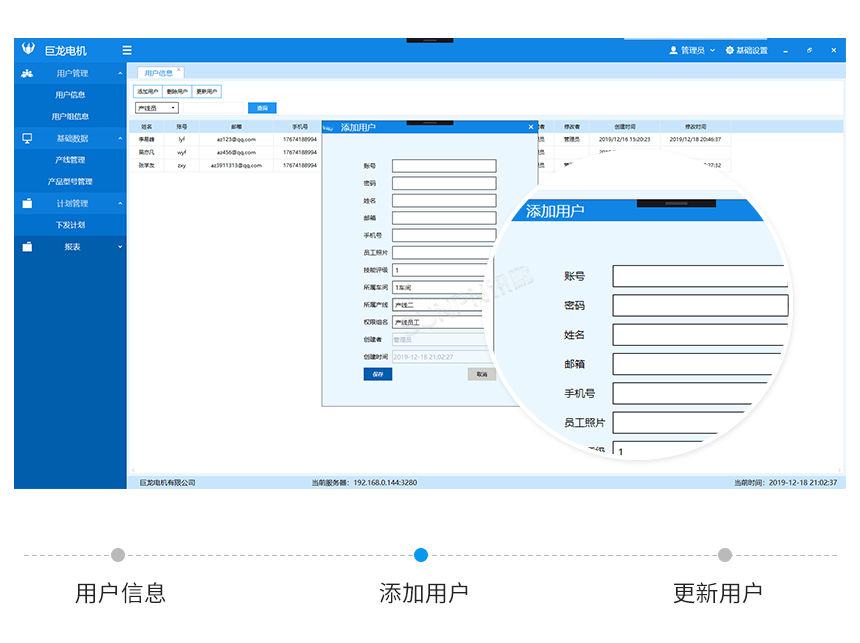860x643 pixels.
Task: Open 产线管理 from the sidebar menu
Action: click(x=71, y=160)
